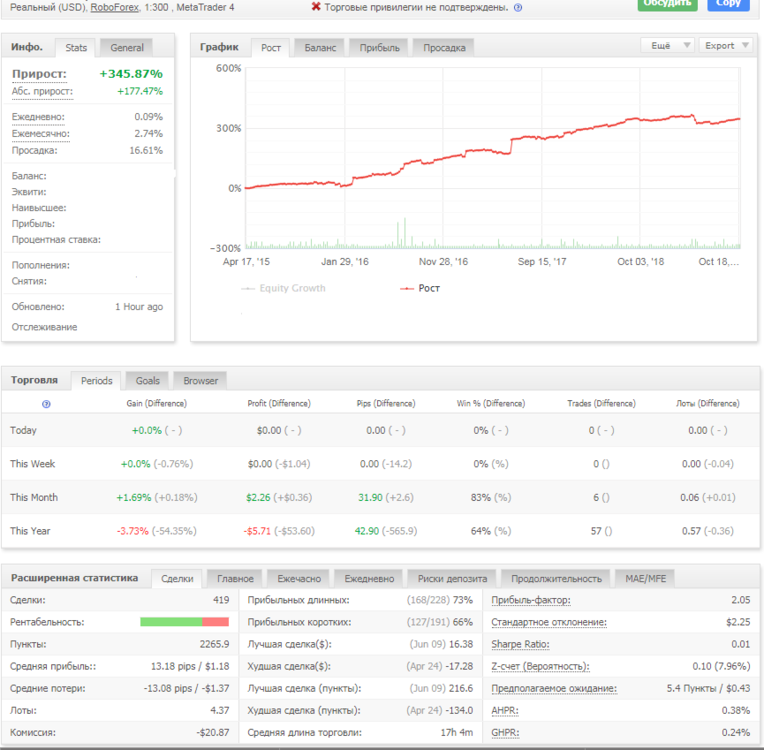Open the Сделки statistics tab
764x750 pixels.
(x=177, y=578)
